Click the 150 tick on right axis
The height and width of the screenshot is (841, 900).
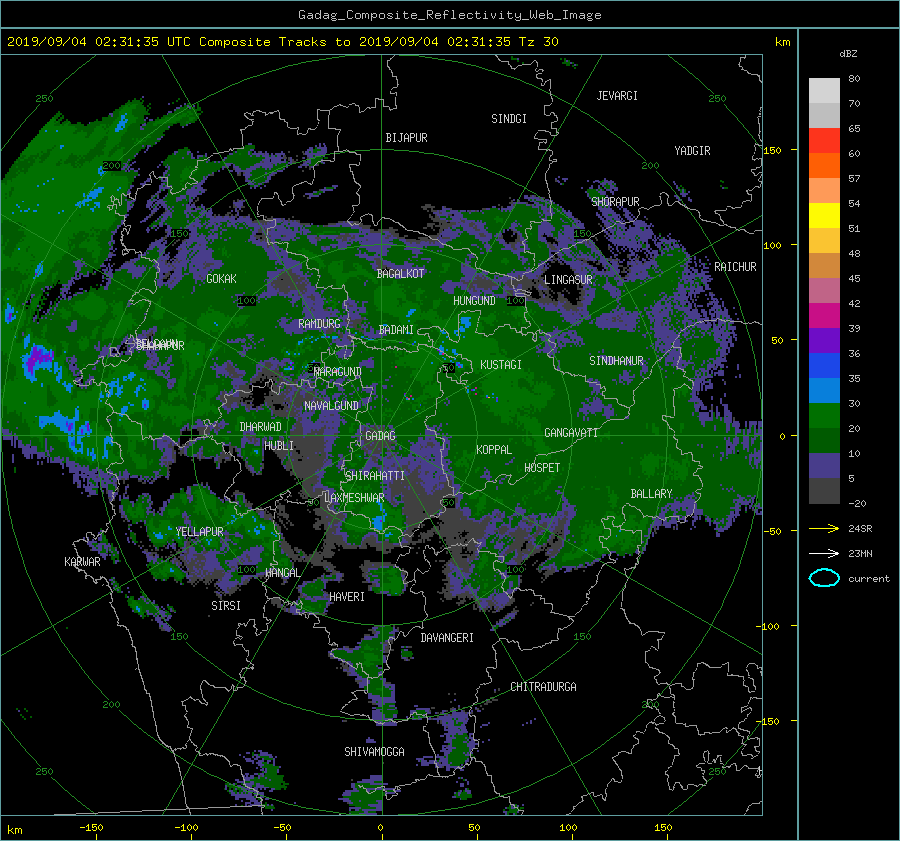pos(772,150)
